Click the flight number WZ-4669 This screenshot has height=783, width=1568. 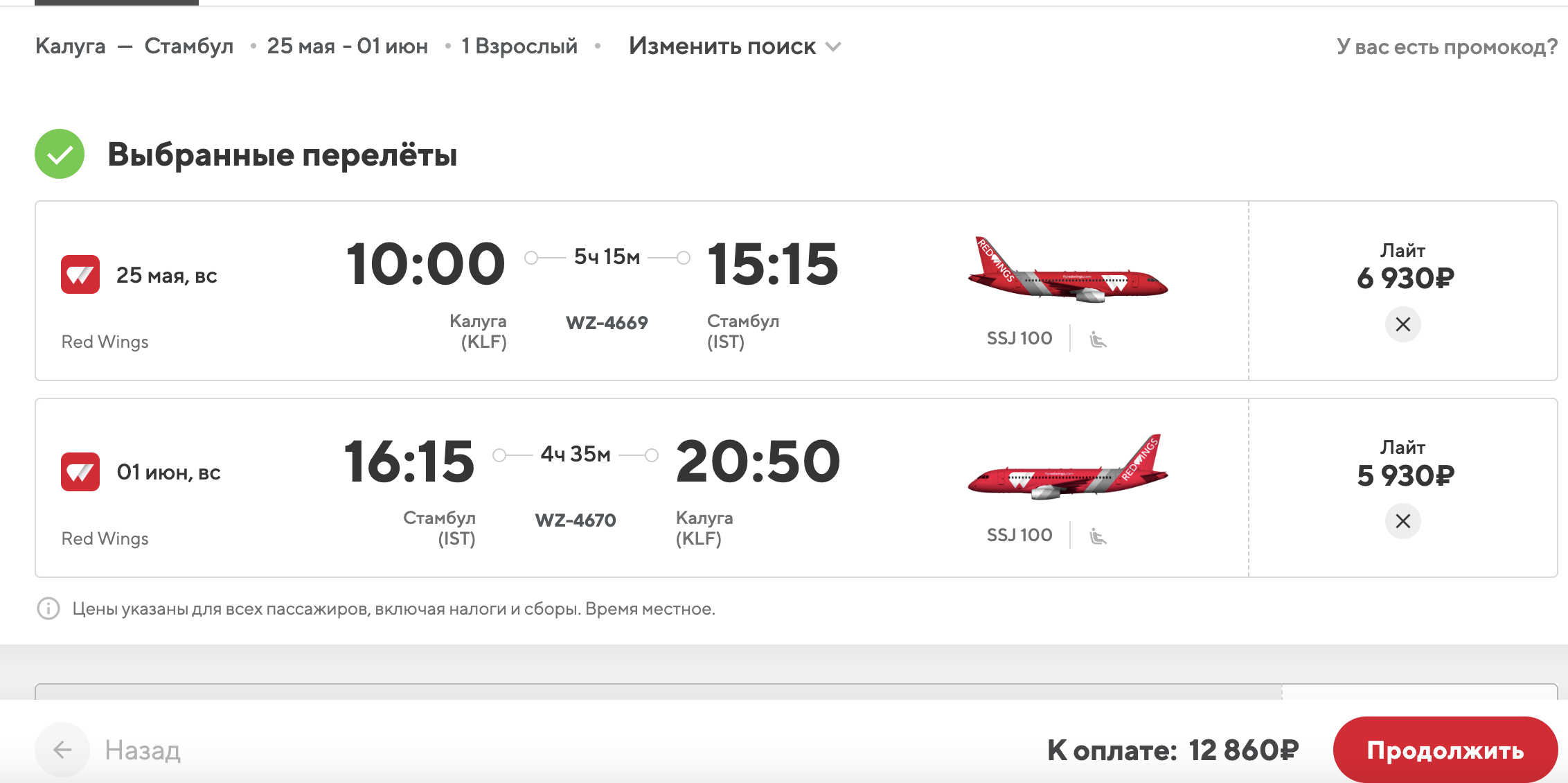point(607,323)
